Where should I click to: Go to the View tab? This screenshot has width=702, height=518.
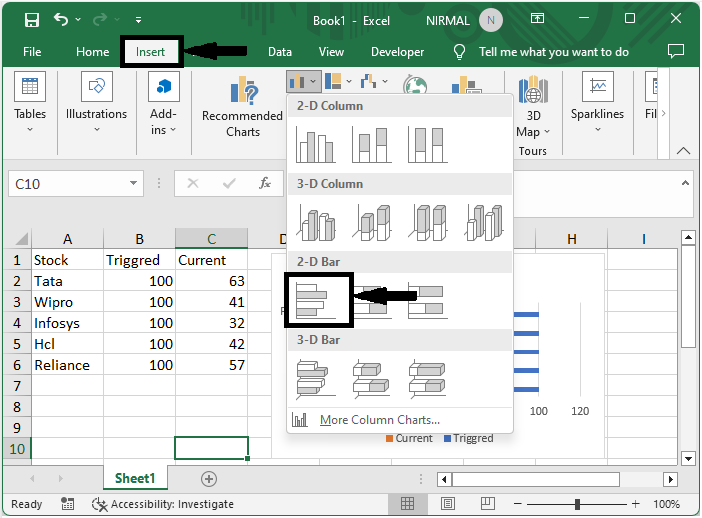(x=331, y=52)
